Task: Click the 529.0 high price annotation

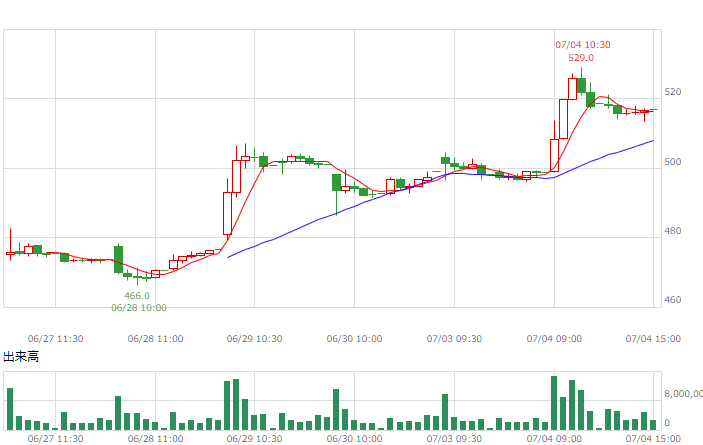Action: (x=581, y=58)
